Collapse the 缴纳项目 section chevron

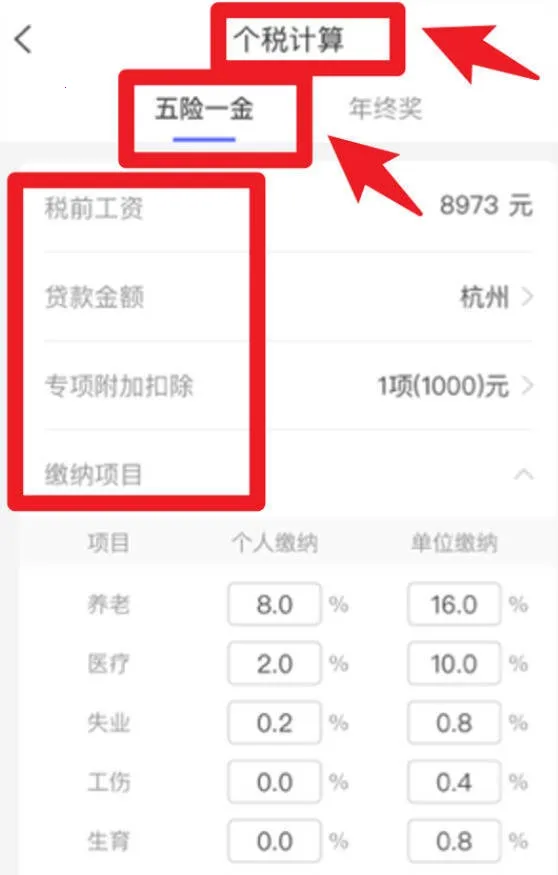(523, 475)
